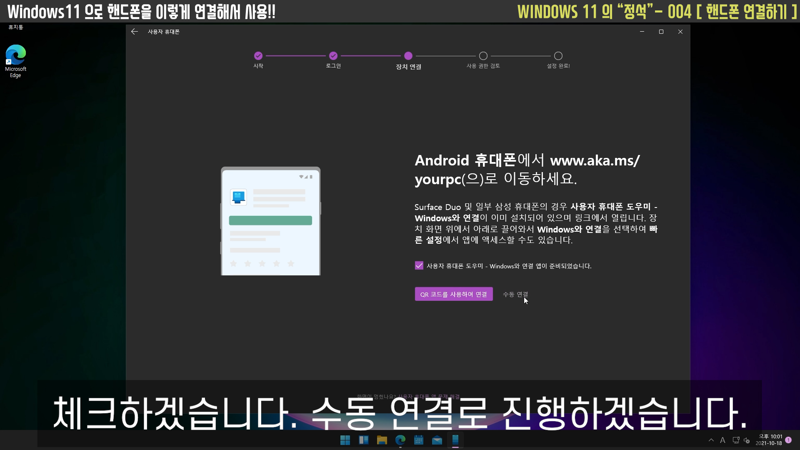Select Your Phone app in taskbar
800x450 pixels.
tap(455, 440)
